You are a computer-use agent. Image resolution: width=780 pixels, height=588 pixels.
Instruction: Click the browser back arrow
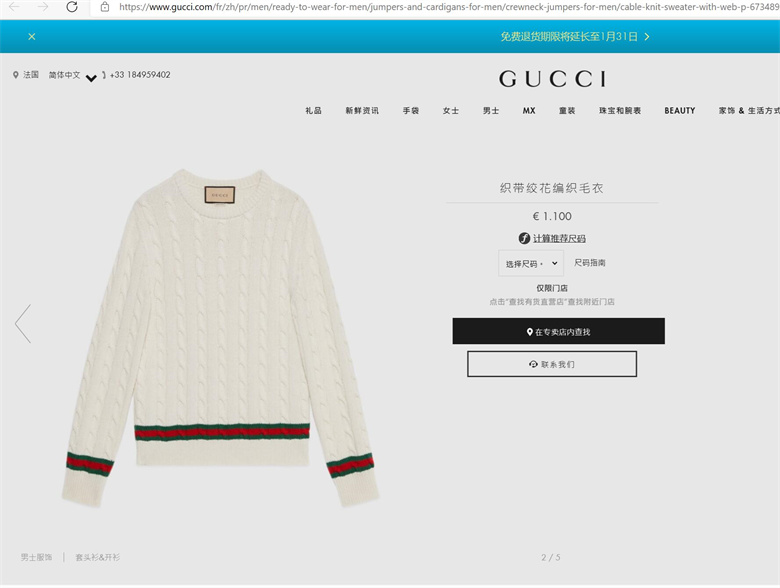click(x=14, y=7)
